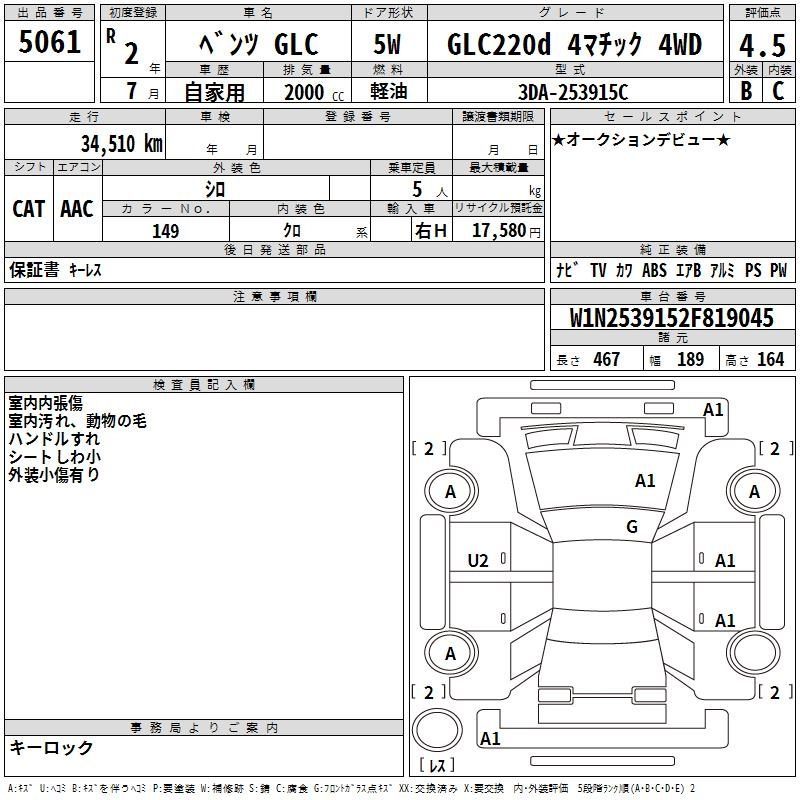Image resolution: width=800 pixels, height=800 pixels.
Task: Select chassis number W1N2539152F819045
Action: [672, 318]
